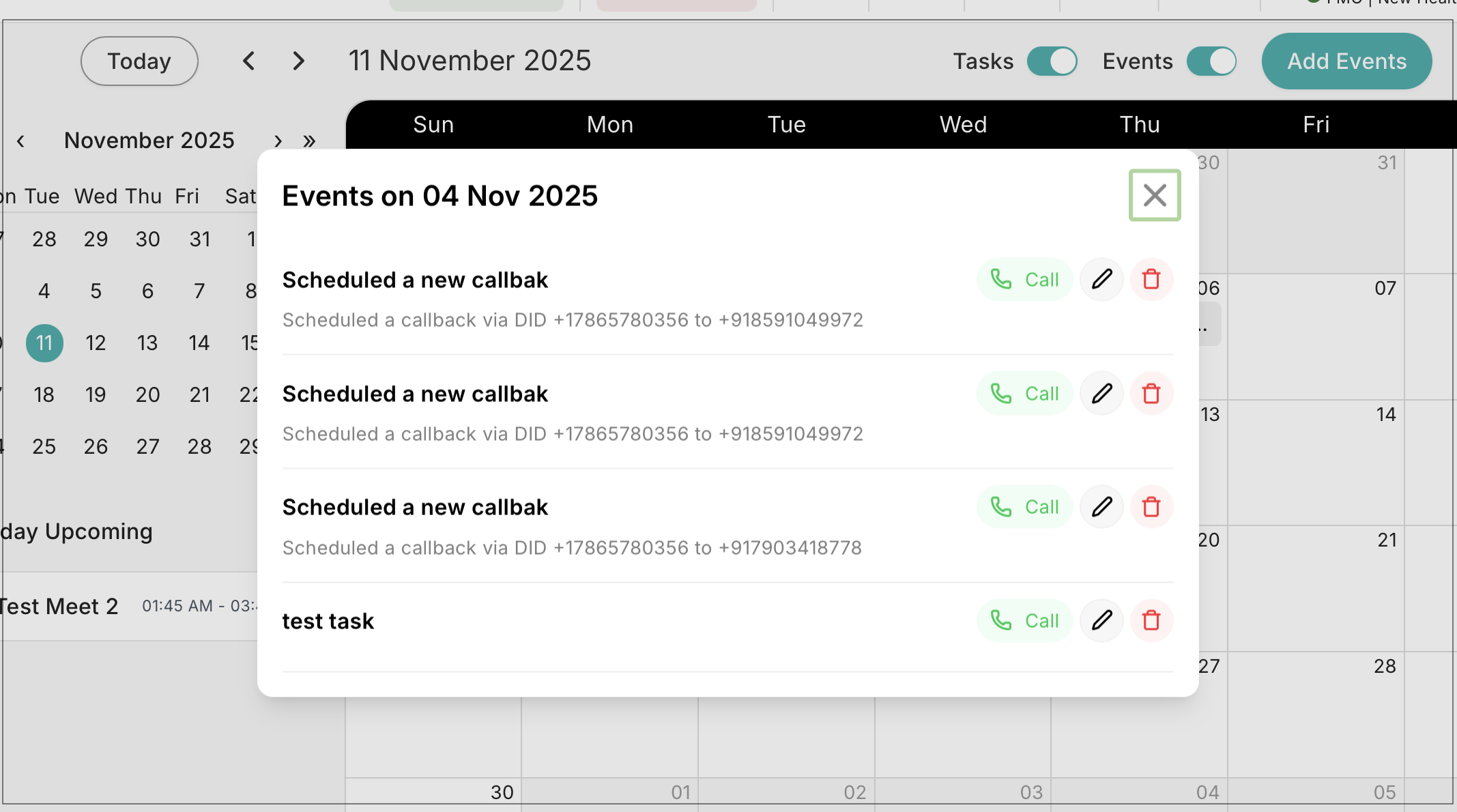Screen dimensions: 1457x812
Task: Toggle the Events switch off
Action: pos(1211,61)
